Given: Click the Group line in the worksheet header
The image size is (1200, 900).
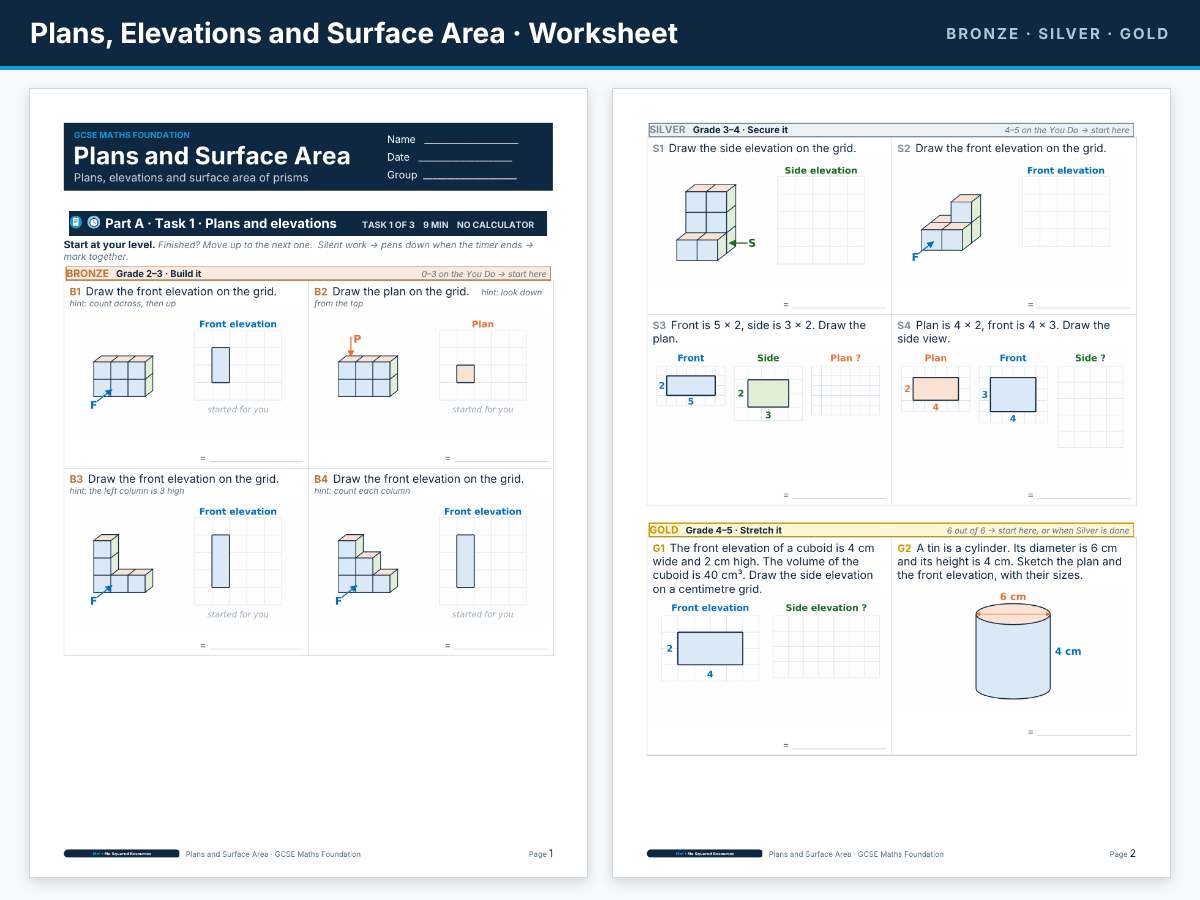Looking at the screenshot, I should (470, 175).
